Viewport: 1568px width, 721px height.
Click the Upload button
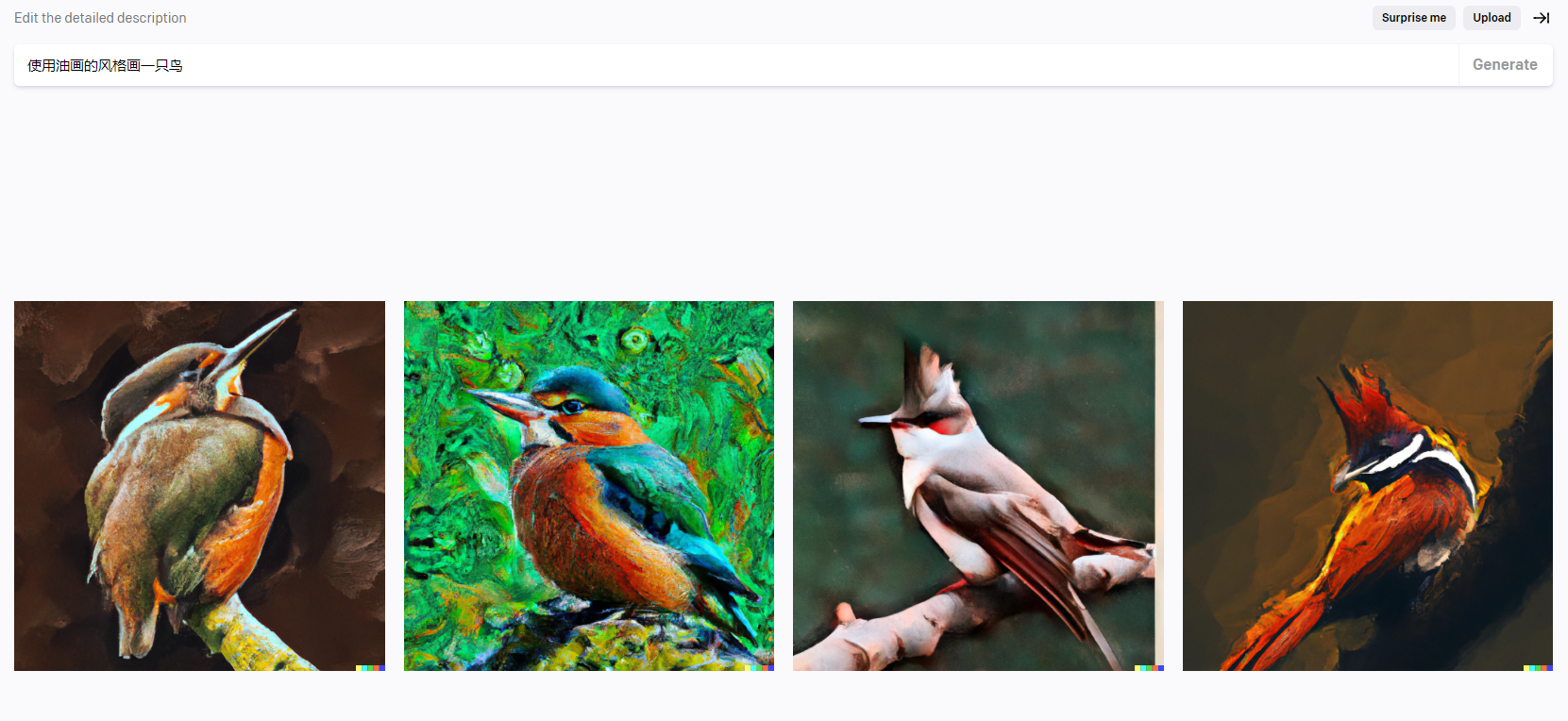pyautogui.click(x=1492, y=18)
